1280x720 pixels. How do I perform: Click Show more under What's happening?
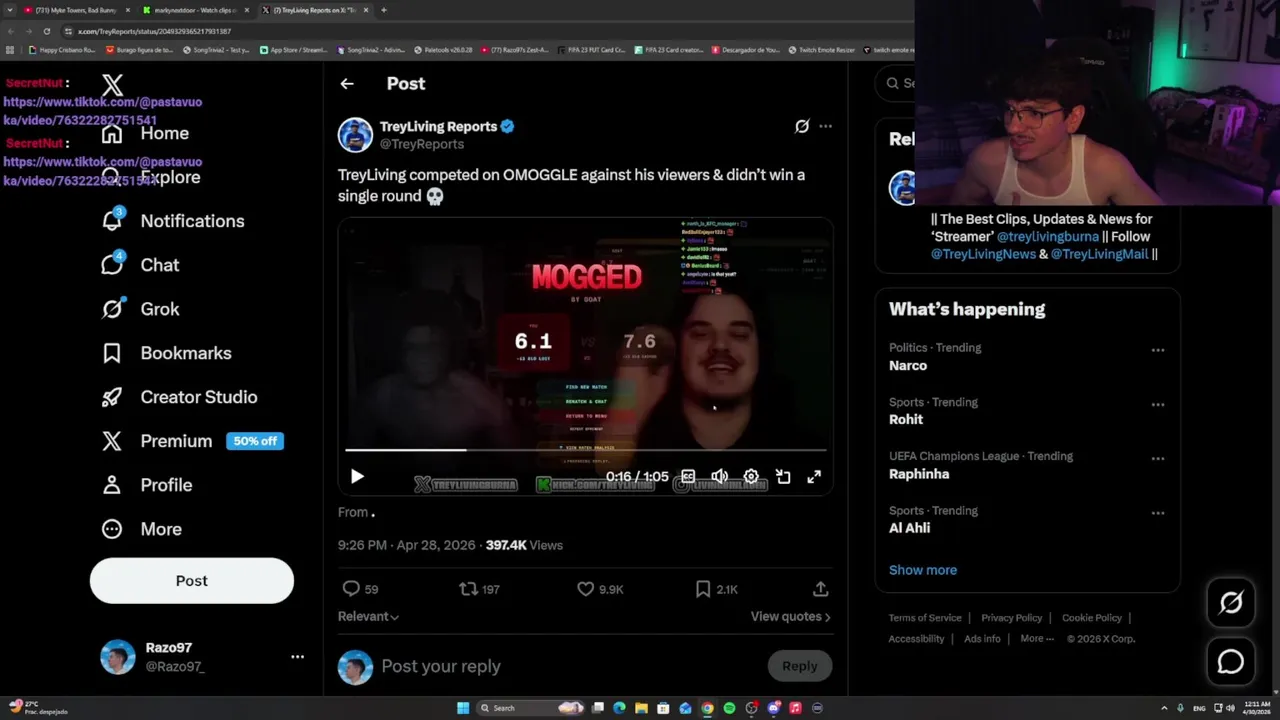tap(923, 570)
